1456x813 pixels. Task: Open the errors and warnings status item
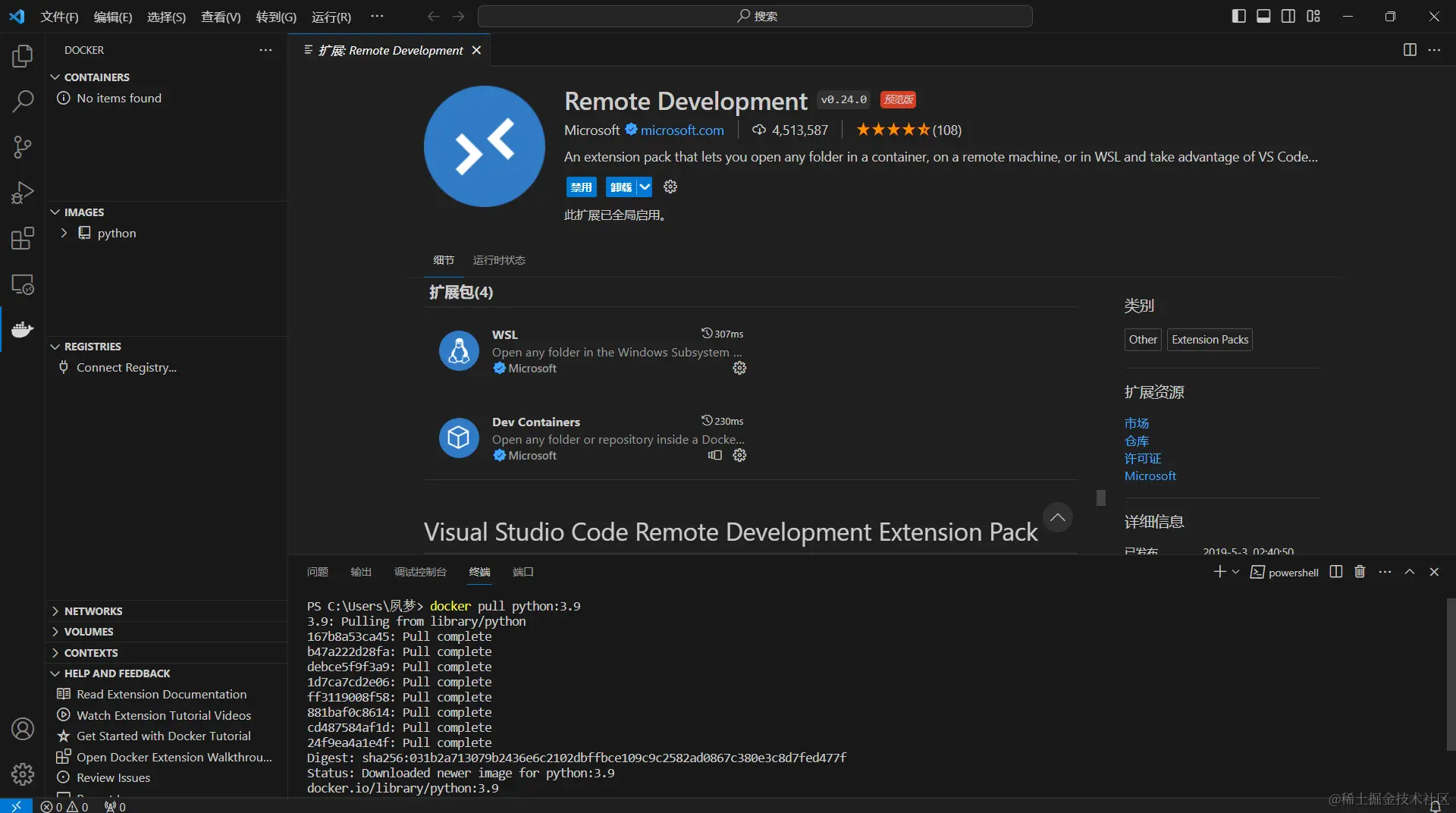[x=64, y=806]
